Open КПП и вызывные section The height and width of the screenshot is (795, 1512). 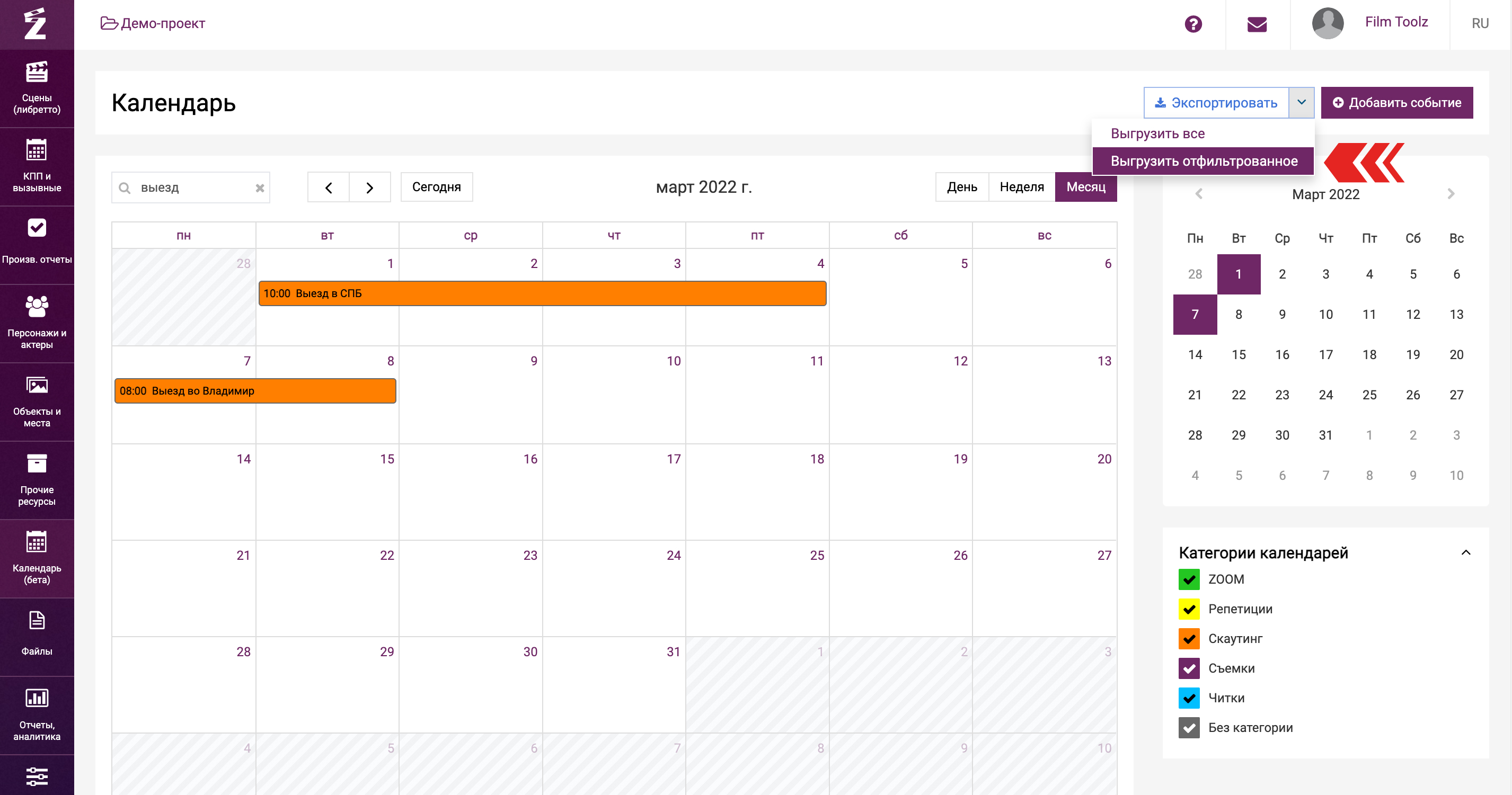pos(37,167)
